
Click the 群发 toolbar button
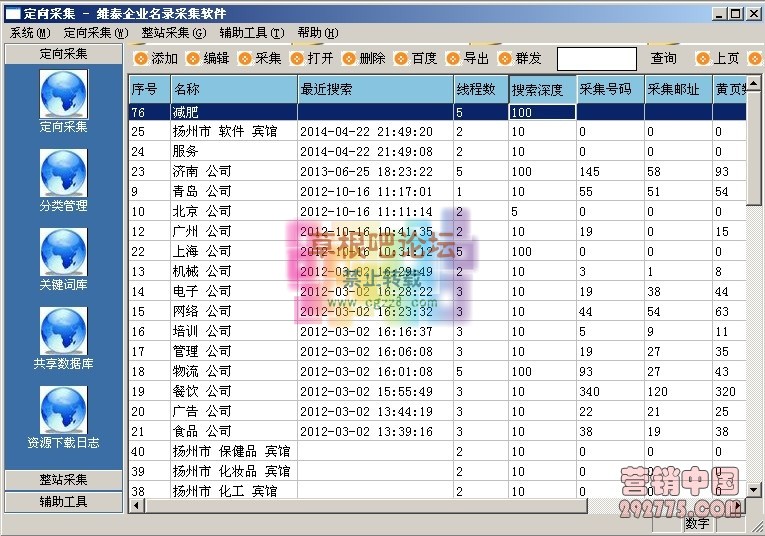(x=521, y=59)
